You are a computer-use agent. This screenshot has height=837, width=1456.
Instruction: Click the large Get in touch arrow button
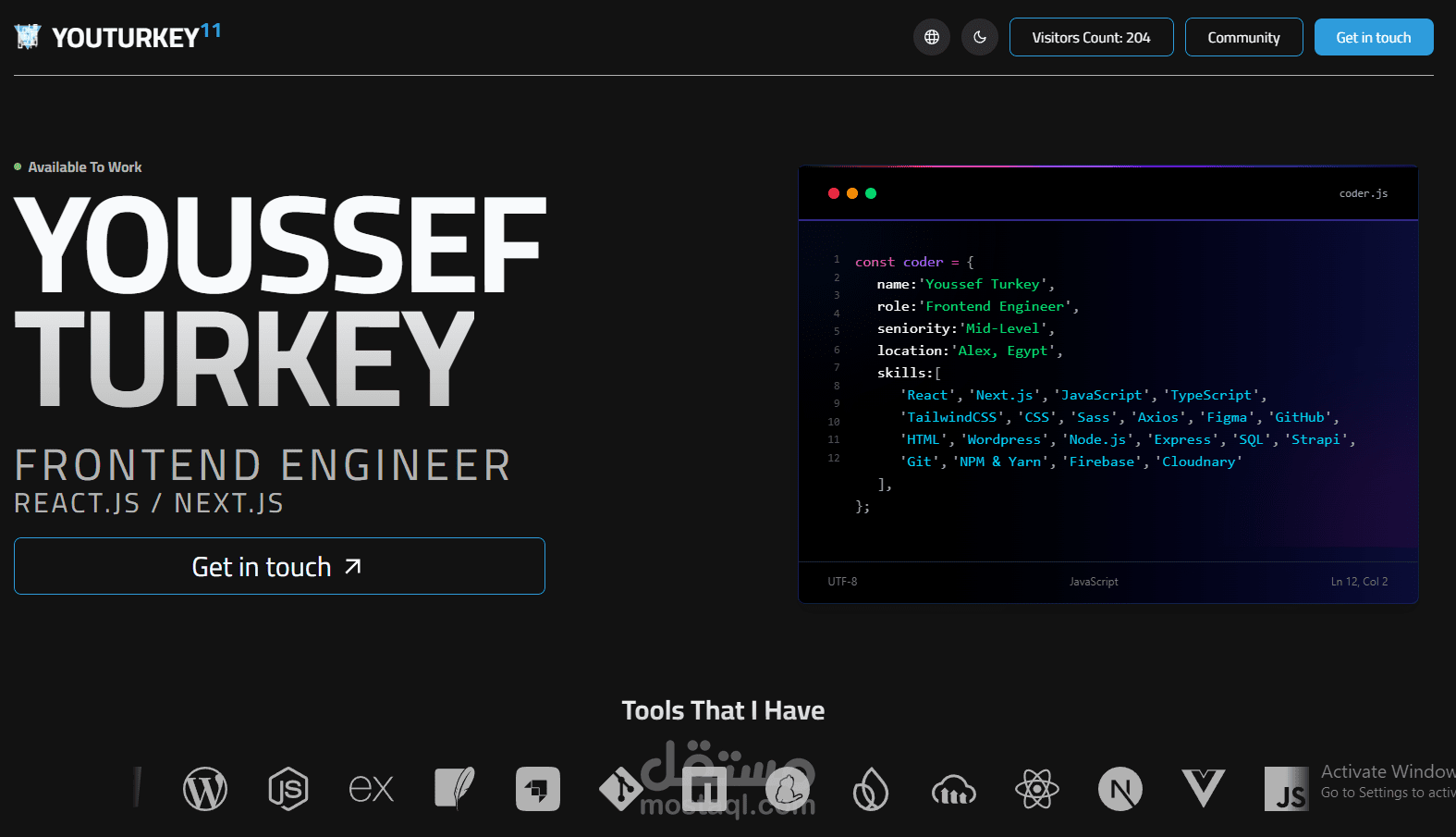click(279, 566)
